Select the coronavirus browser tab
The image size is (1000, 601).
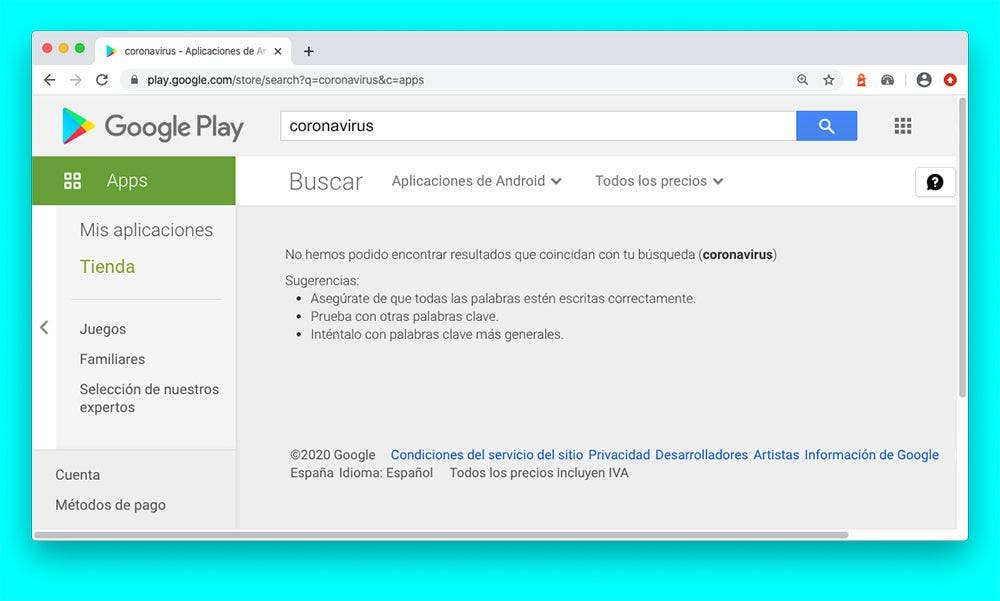coord(193,51)
